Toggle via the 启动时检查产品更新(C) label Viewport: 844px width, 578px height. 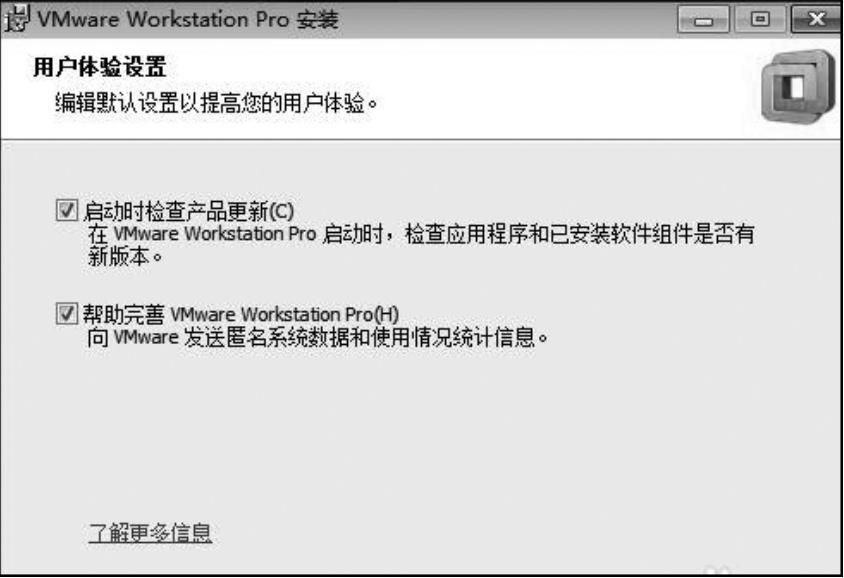188,211
